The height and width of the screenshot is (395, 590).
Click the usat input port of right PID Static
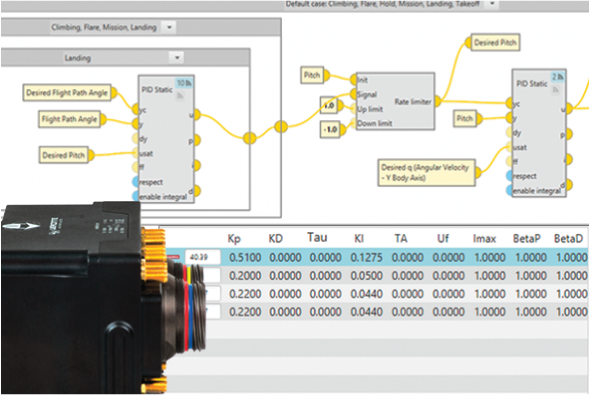(x=510, y=147)
